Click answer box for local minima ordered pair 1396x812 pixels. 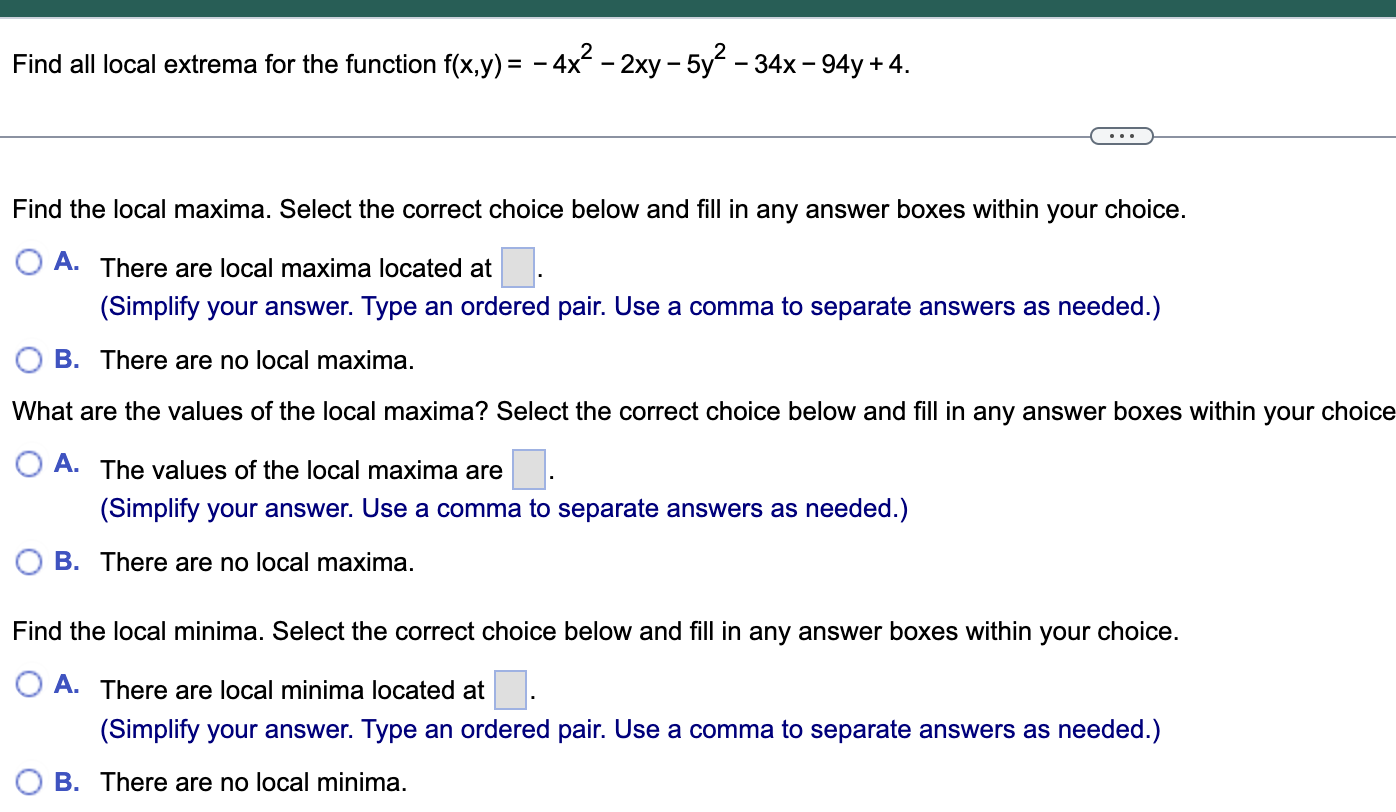click(510, 690)
